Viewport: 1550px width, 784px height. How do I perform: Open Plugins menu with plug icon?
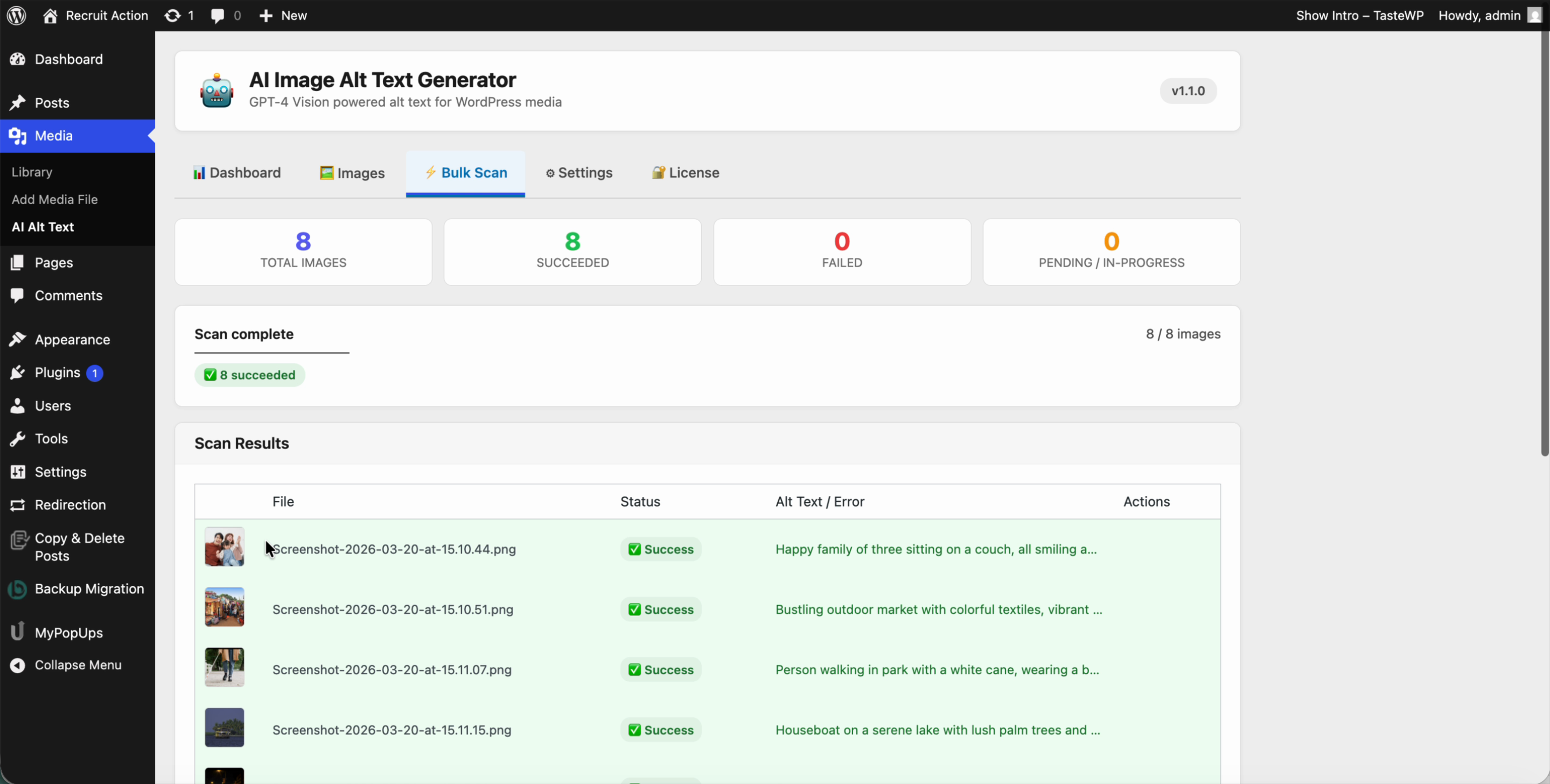57,373
